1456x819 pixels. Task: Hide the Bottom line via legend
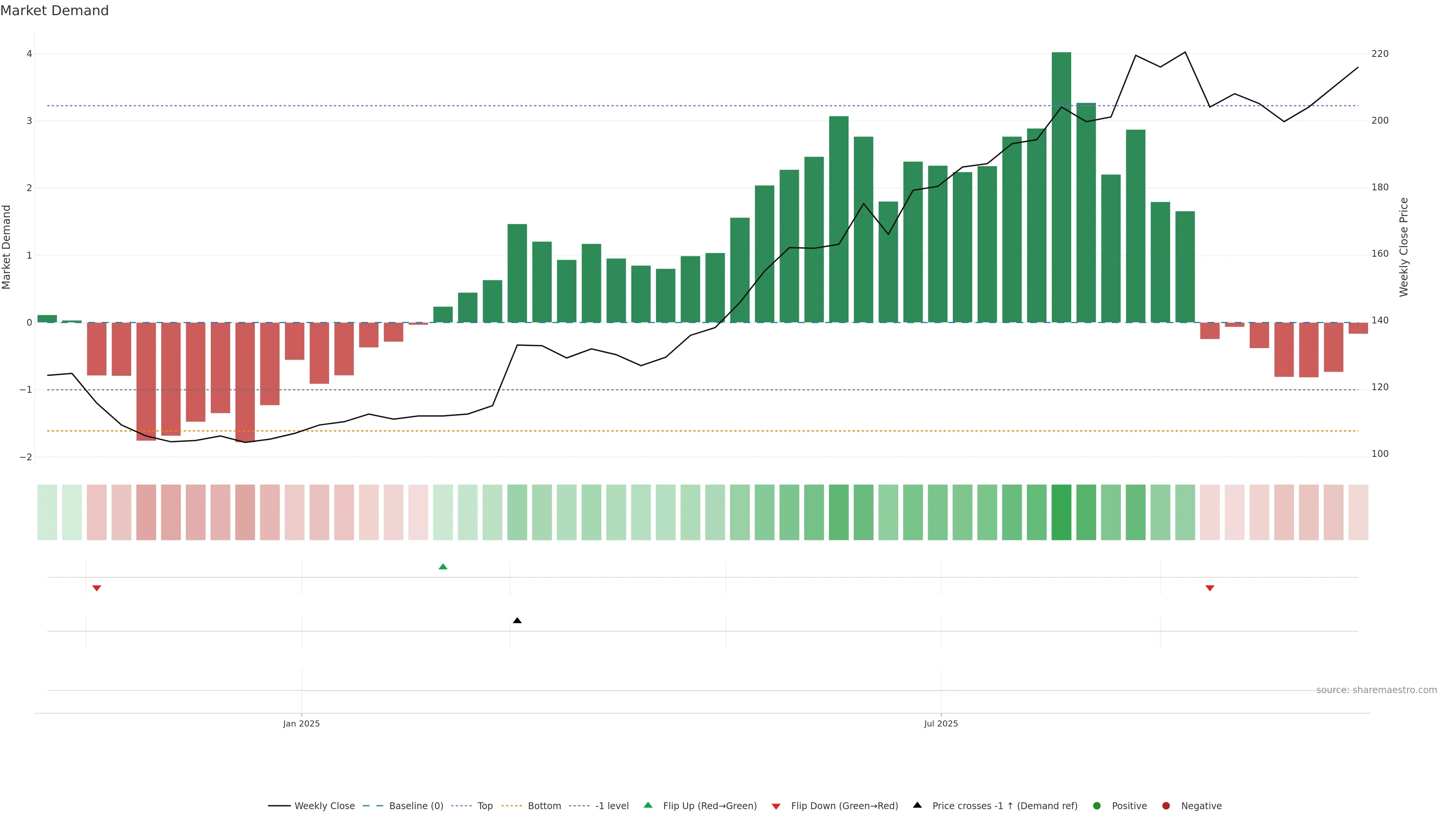[x=544, y=805]
